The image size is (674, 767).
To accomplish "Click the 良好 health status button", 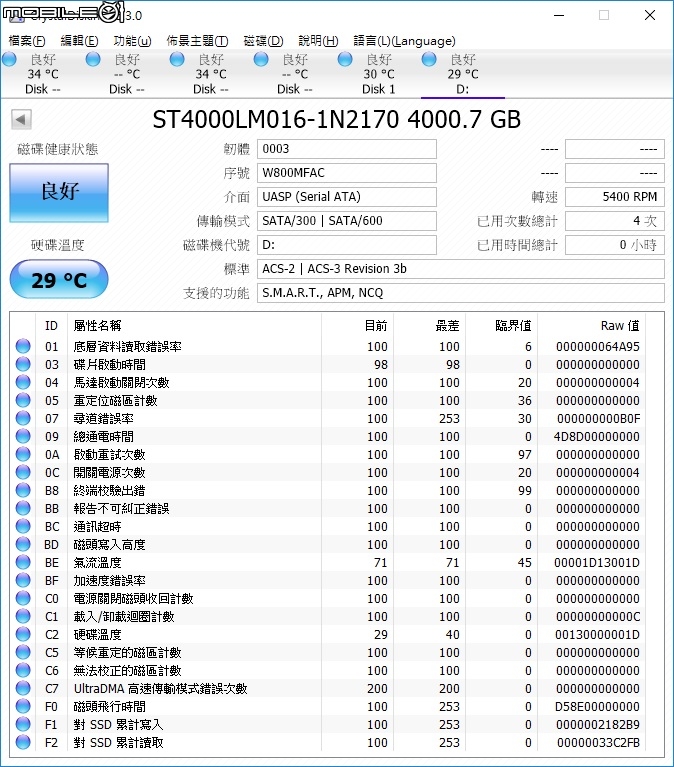I will pyautogui.click(x=59, y=193).
